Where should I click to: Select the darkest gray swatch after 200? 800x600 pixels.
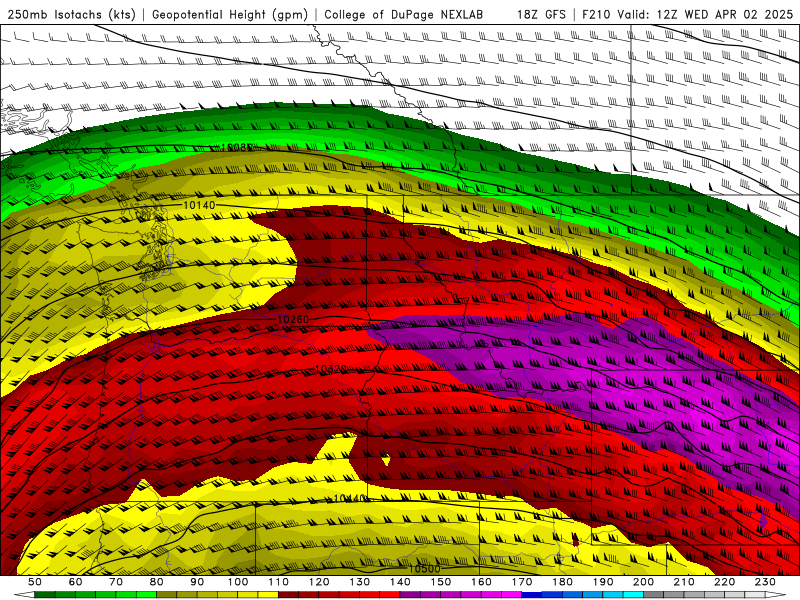(x=654, y=595)
